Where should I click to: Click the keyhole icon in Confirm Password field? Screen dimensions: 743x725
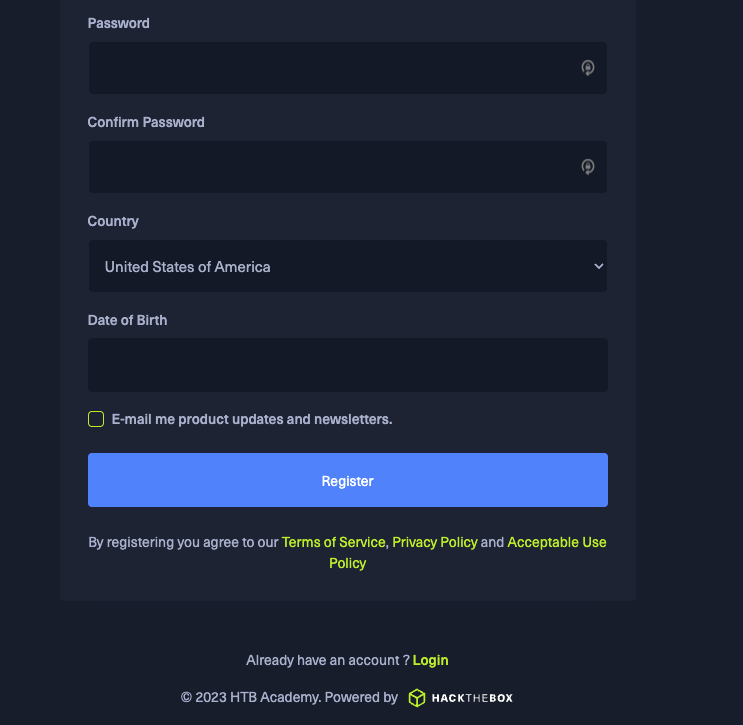pos(588,167)
